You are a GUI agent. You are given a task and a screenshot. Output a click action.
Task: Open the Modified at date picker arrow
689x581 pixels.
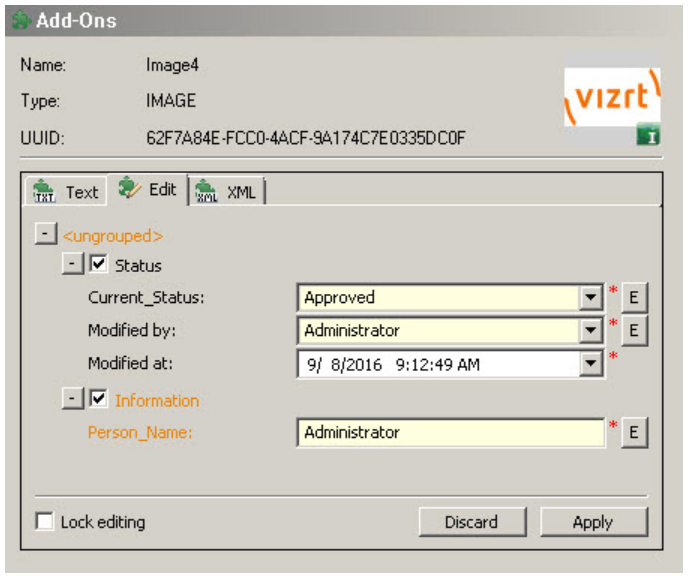[x=591, y=364]
